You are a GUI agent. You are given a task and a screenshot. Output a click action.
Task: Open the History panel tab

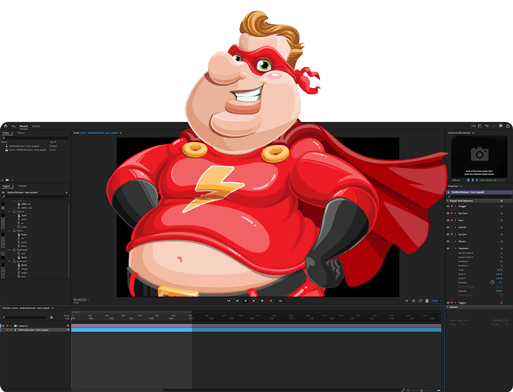pyautogui.click(x=21, y=133)
